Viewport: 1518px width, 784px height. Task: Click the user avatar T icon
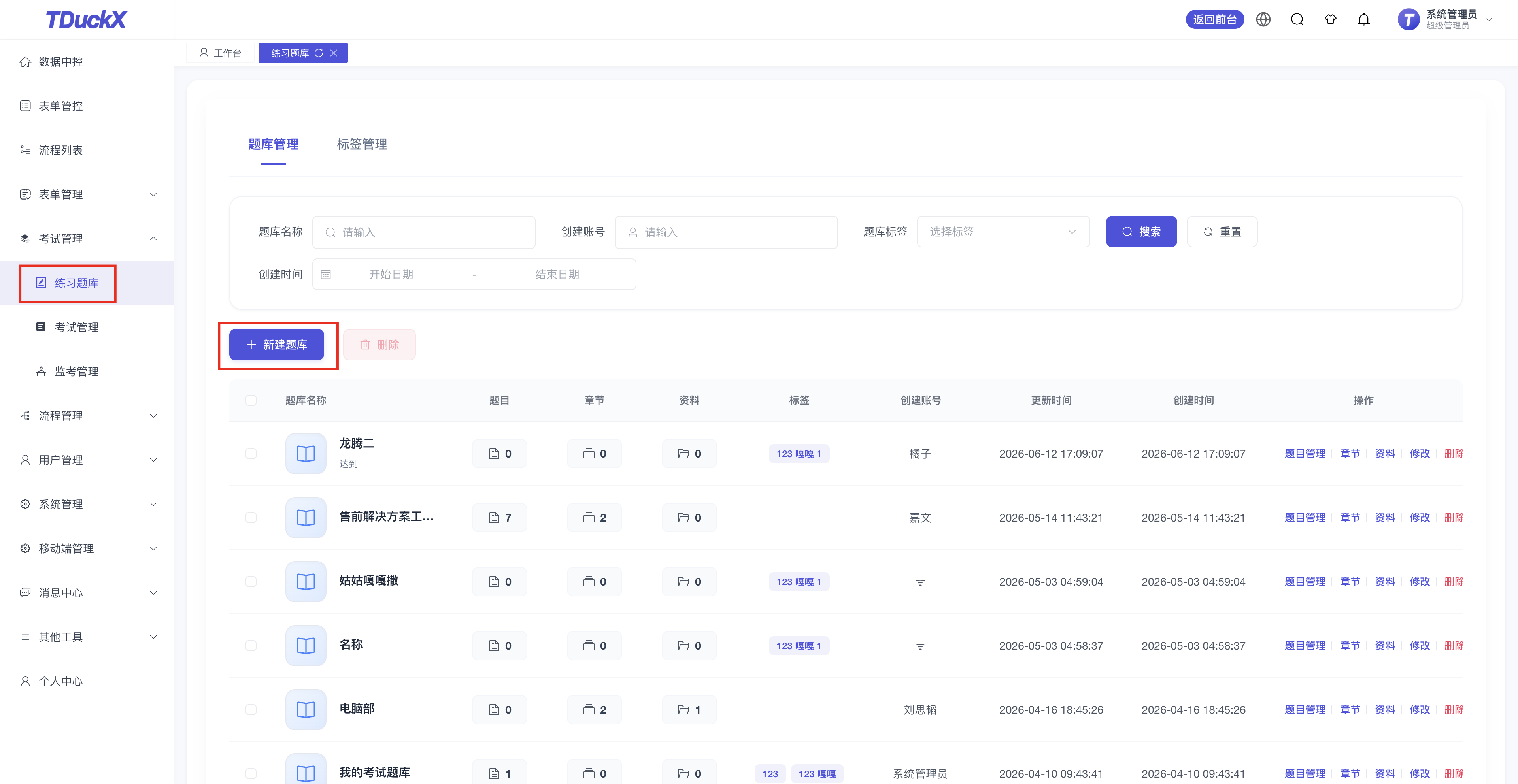1408,19
